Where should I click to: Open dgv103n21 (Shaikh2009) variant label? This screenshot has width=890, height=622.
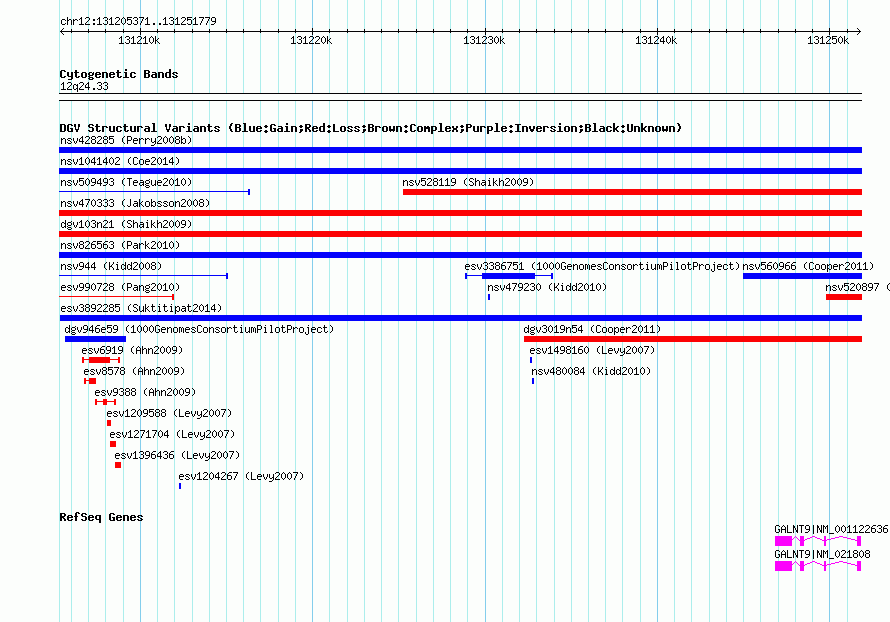(x=126, y=224)
